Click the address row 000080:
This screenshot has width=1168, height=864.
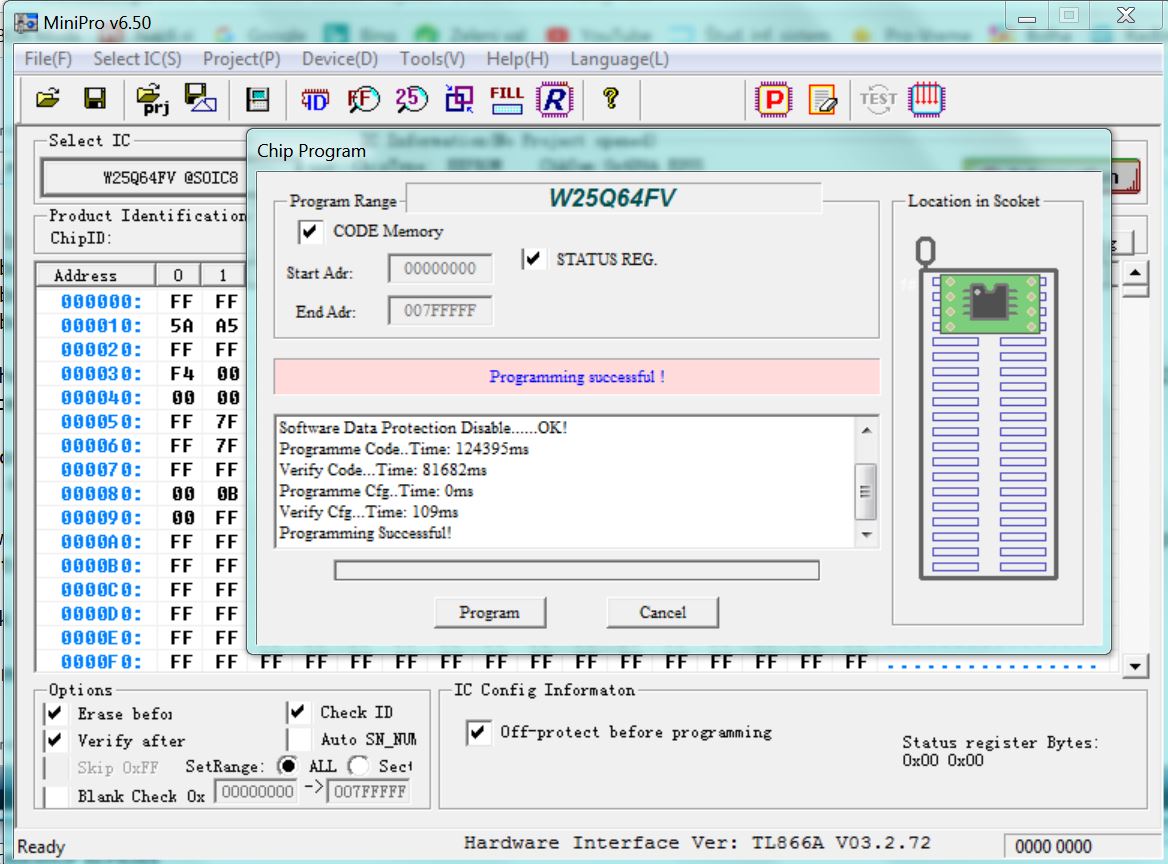click(x=101, y=494)
